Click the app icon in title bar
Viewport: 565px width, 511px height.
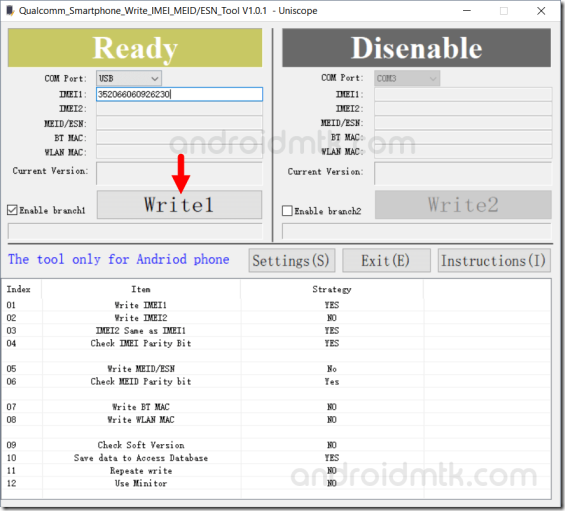point(11,11)
